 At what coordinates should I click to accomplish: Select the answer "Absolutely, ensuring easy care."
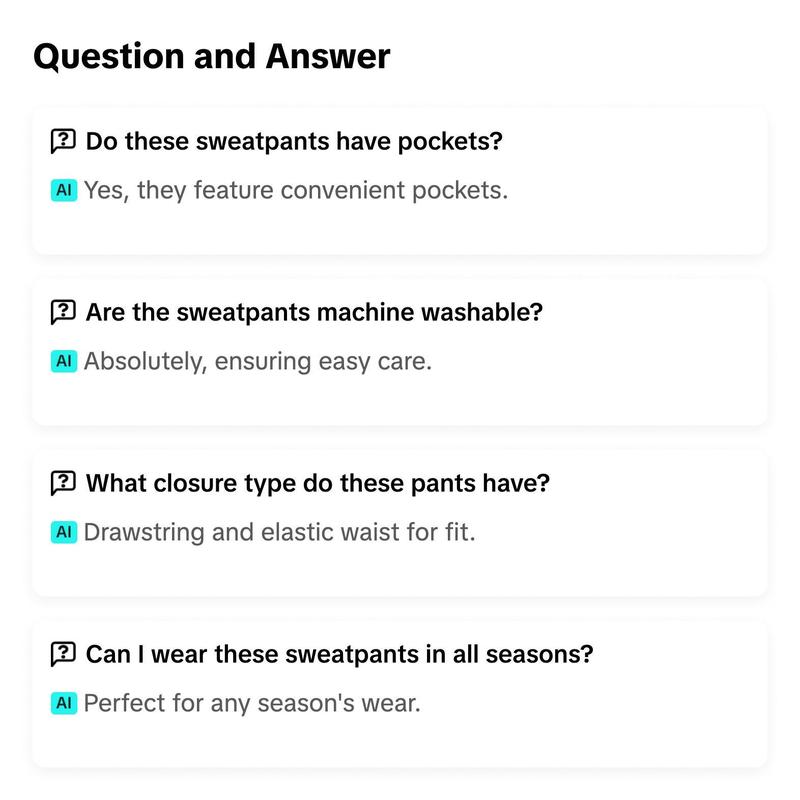coord(258,361)
